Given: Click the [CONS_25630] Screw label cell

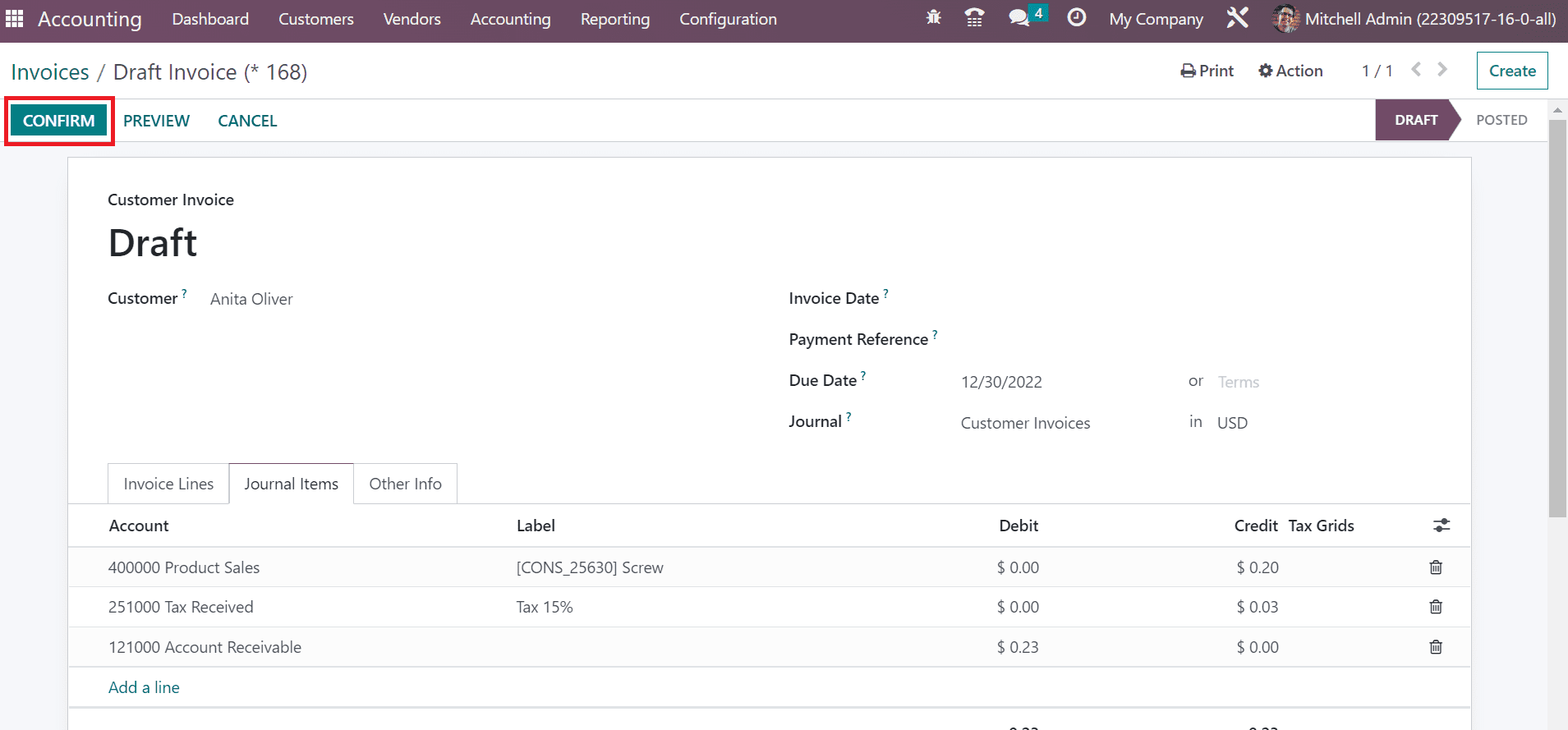Looking at the screenshot, I should point(590,567).
